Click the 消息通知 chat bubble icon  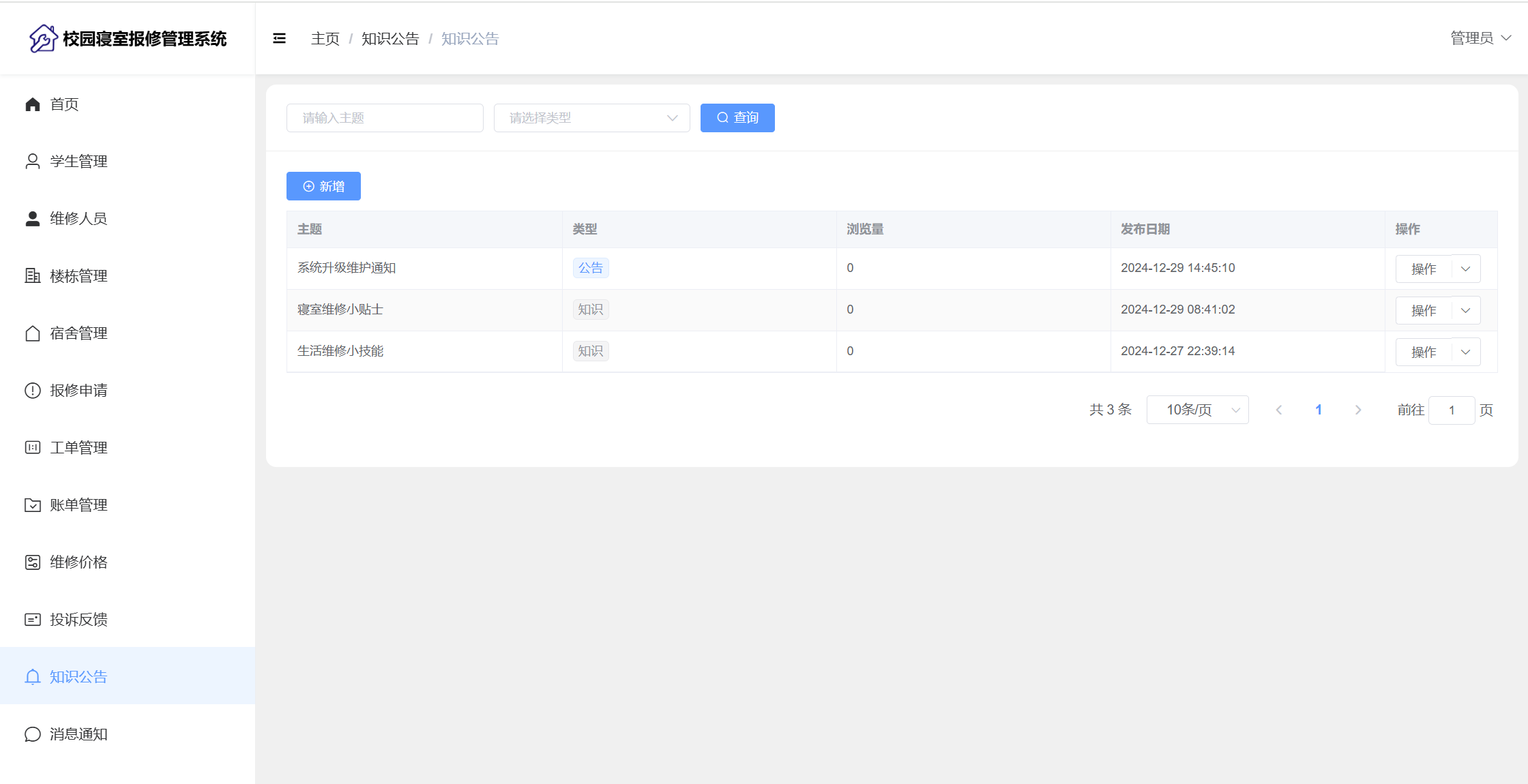[x=33, y=734]
